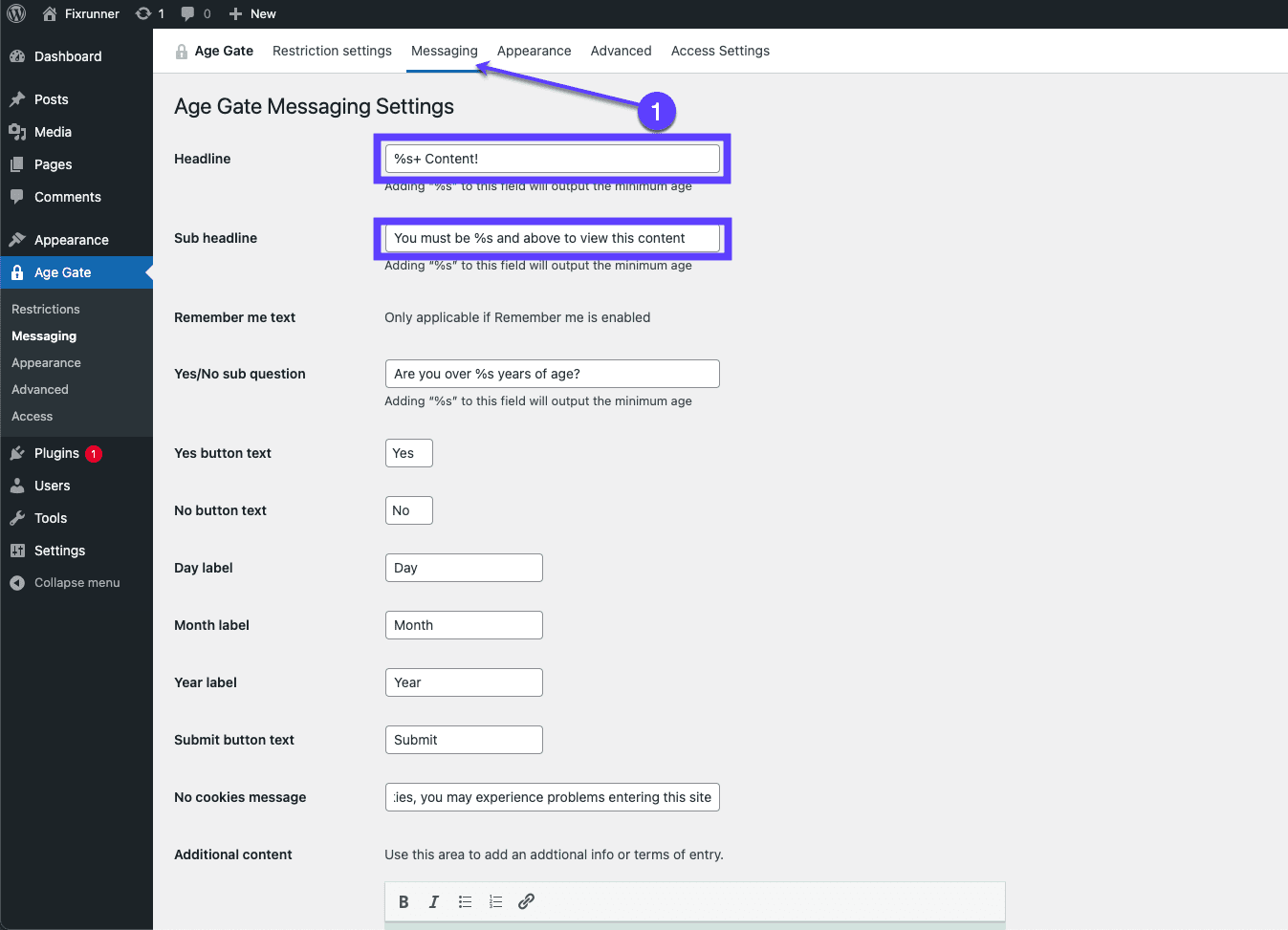Open the Appearance tab in Age Gate

tap(534, 51)
